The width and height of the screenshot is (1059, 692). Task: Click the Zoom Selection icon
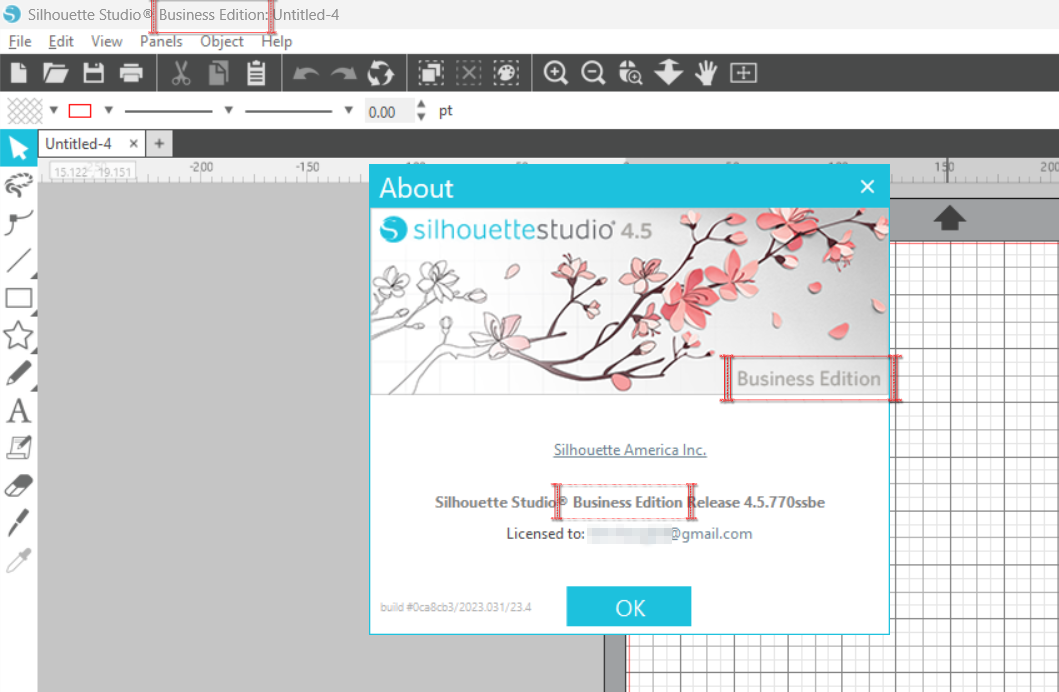630,73
